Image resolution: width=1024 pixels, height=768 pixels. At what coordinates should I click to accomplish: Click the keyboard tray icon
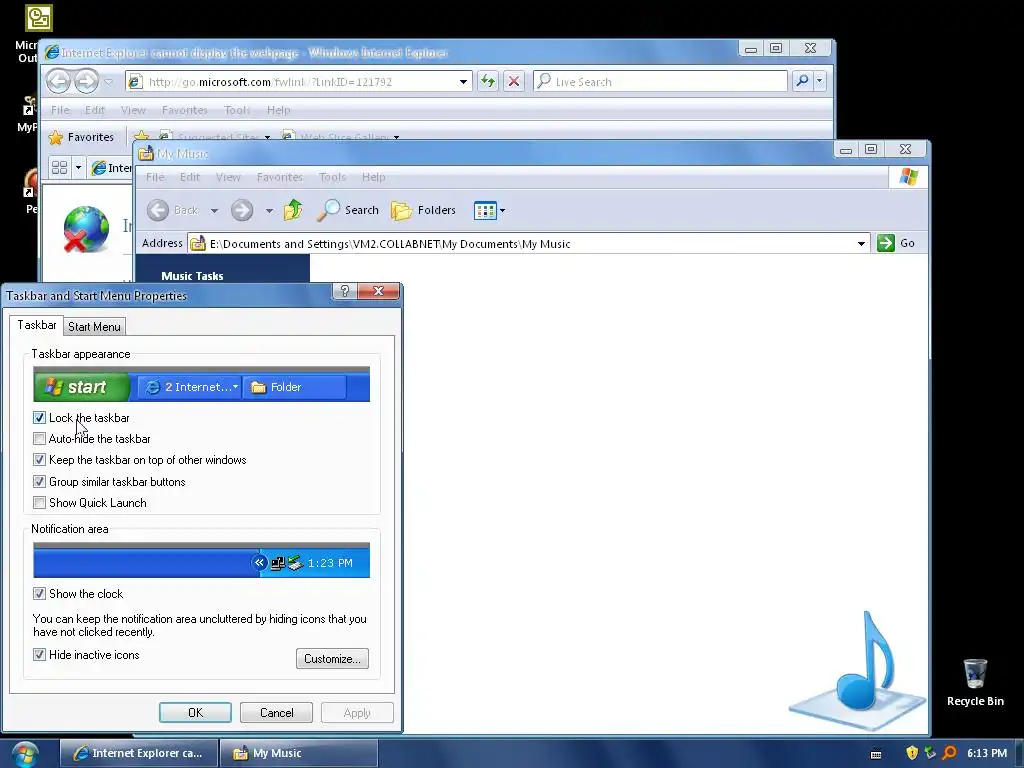pos(876,754)
